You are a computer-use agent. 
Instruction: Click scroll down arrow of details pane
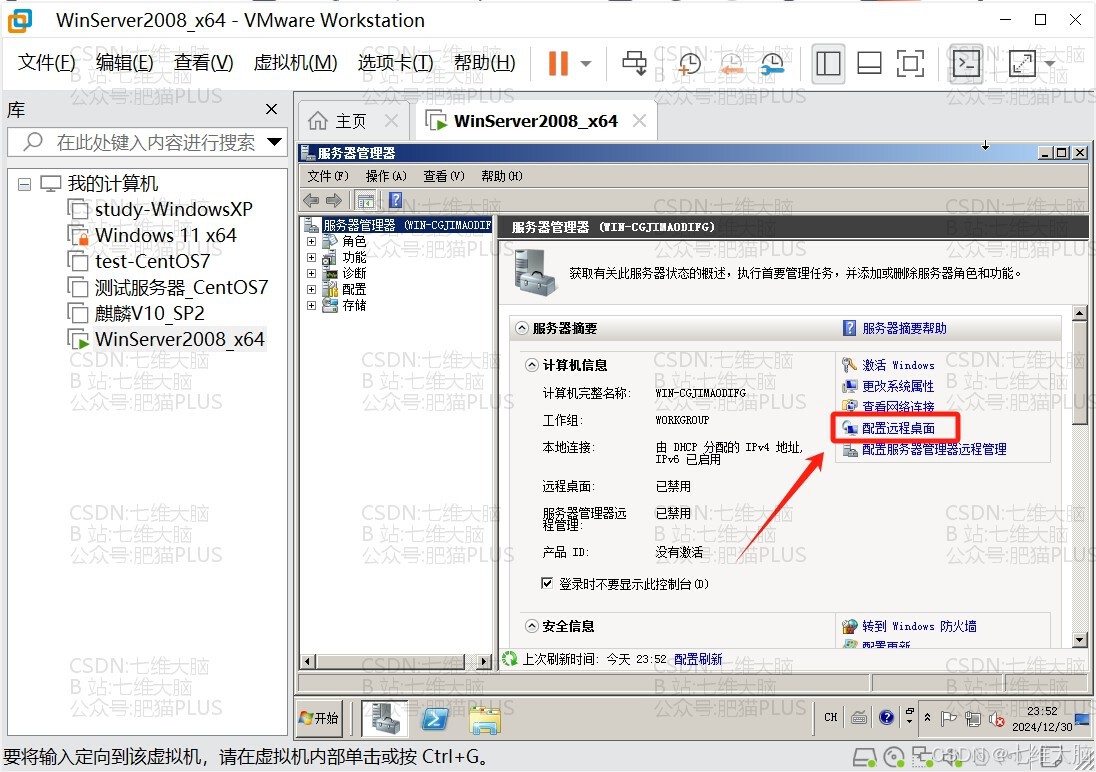(1079, 640)
